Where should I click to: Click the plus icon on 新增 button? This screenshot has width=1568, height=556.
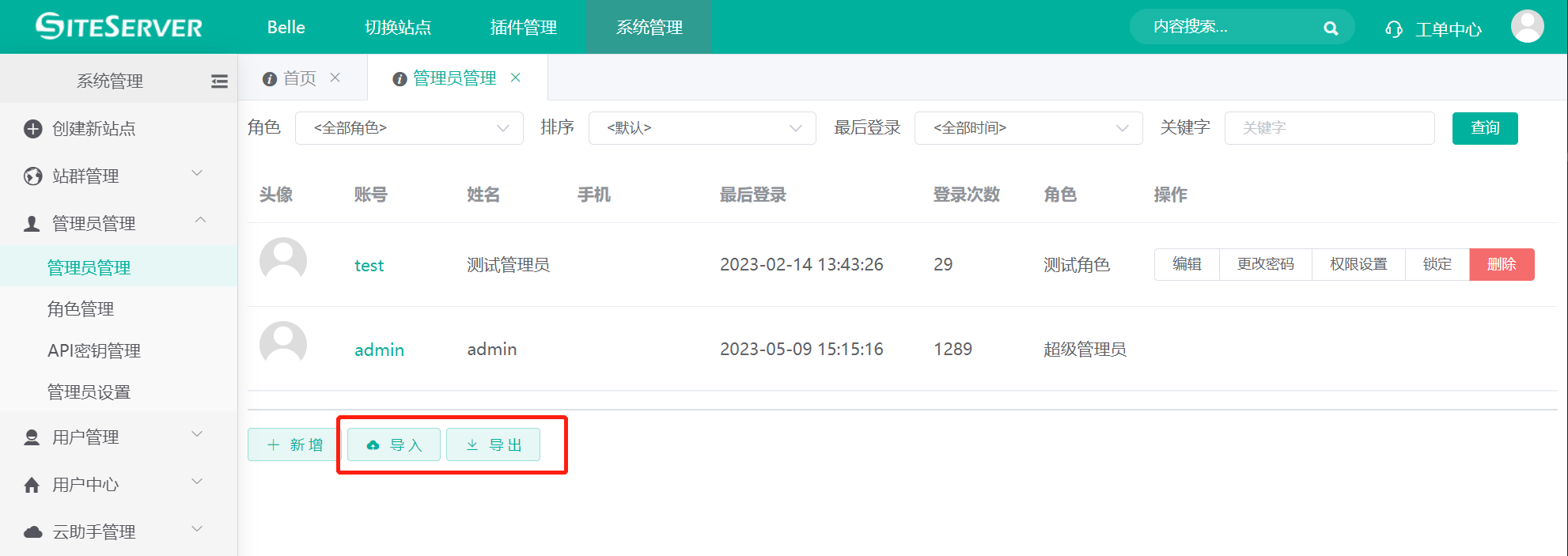click(x=273, y=444)
